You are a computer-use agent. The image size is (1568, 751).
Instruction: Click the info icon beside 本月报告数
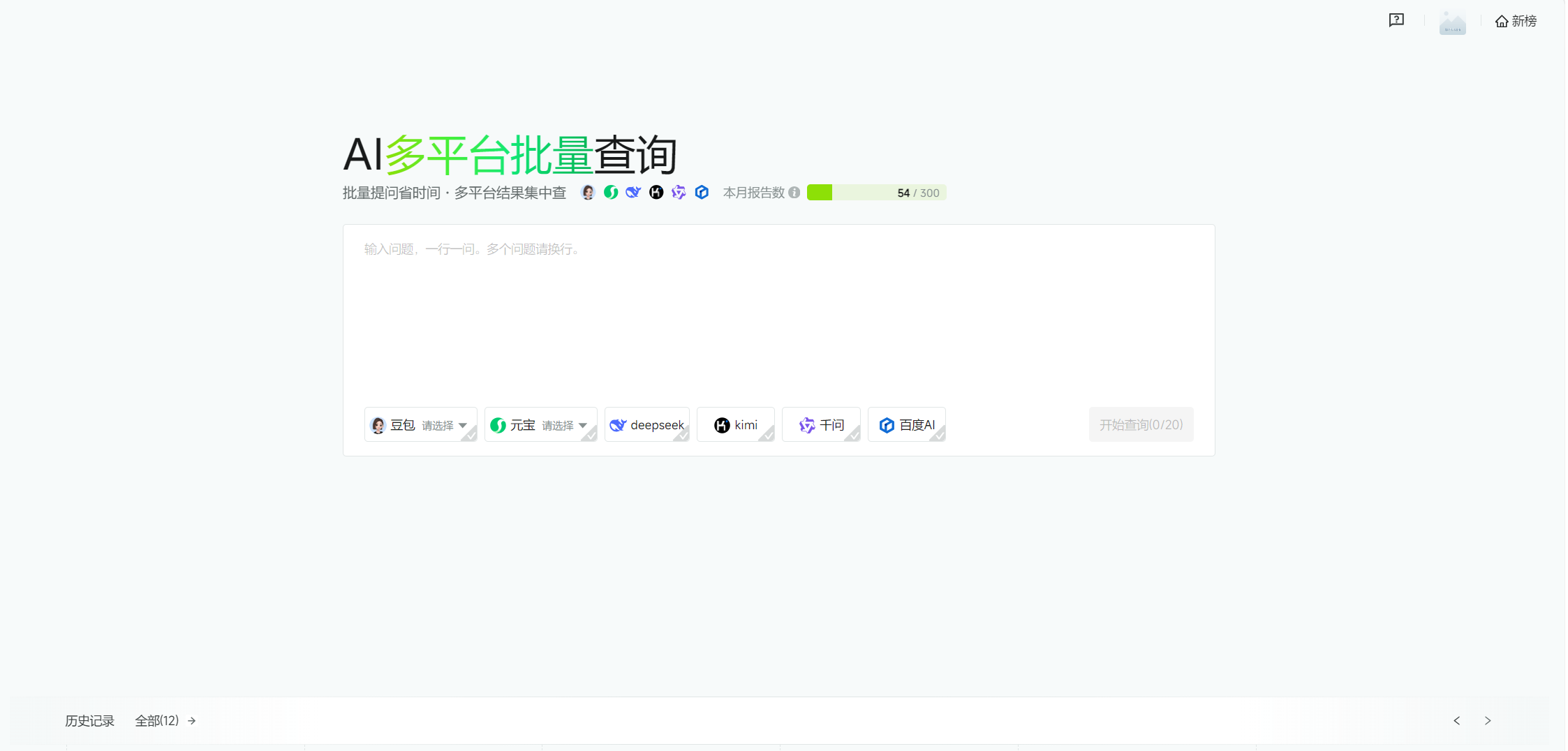pos(794,193)
